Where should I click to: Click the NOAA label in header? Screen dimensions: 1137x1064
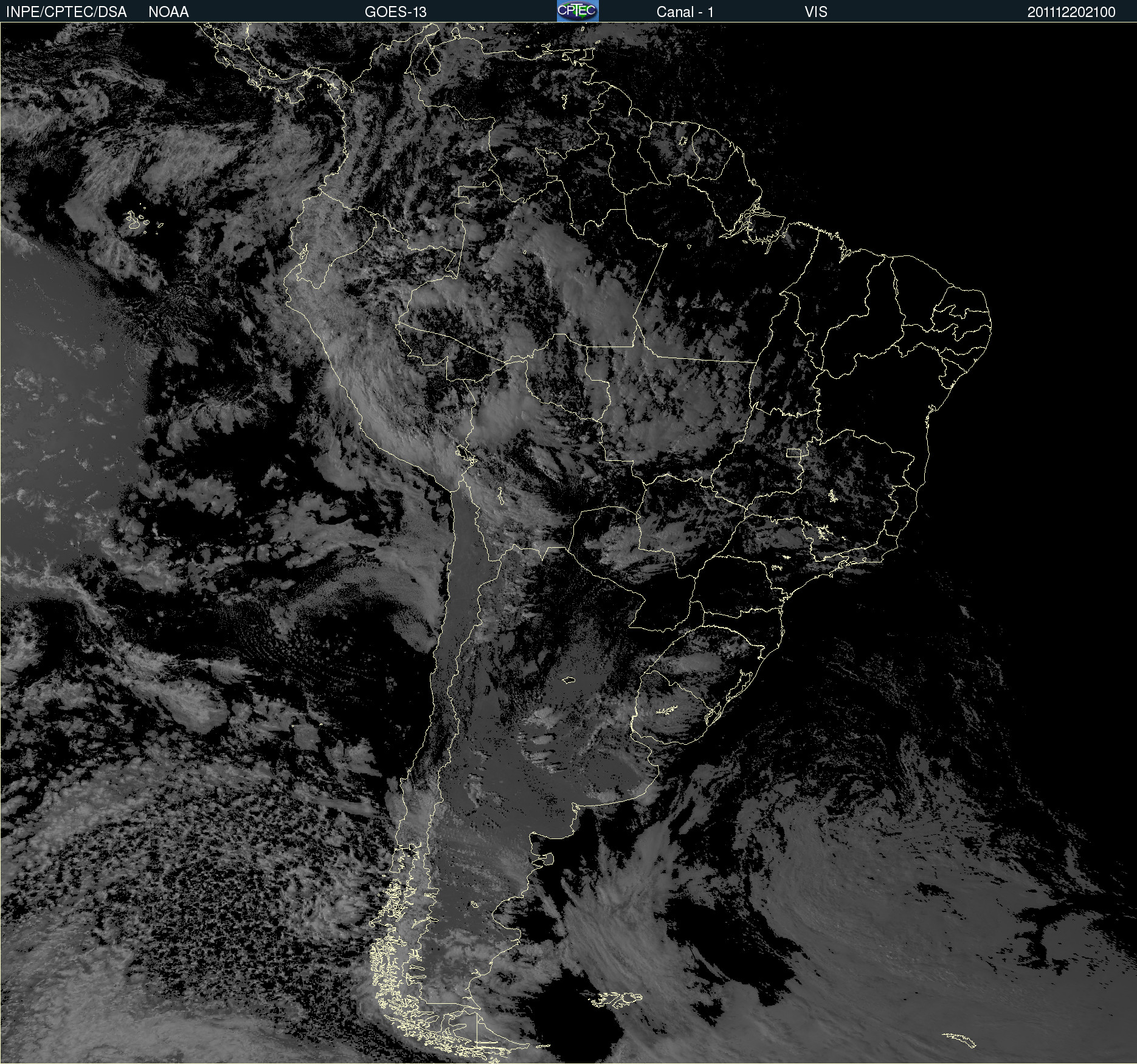168,12
